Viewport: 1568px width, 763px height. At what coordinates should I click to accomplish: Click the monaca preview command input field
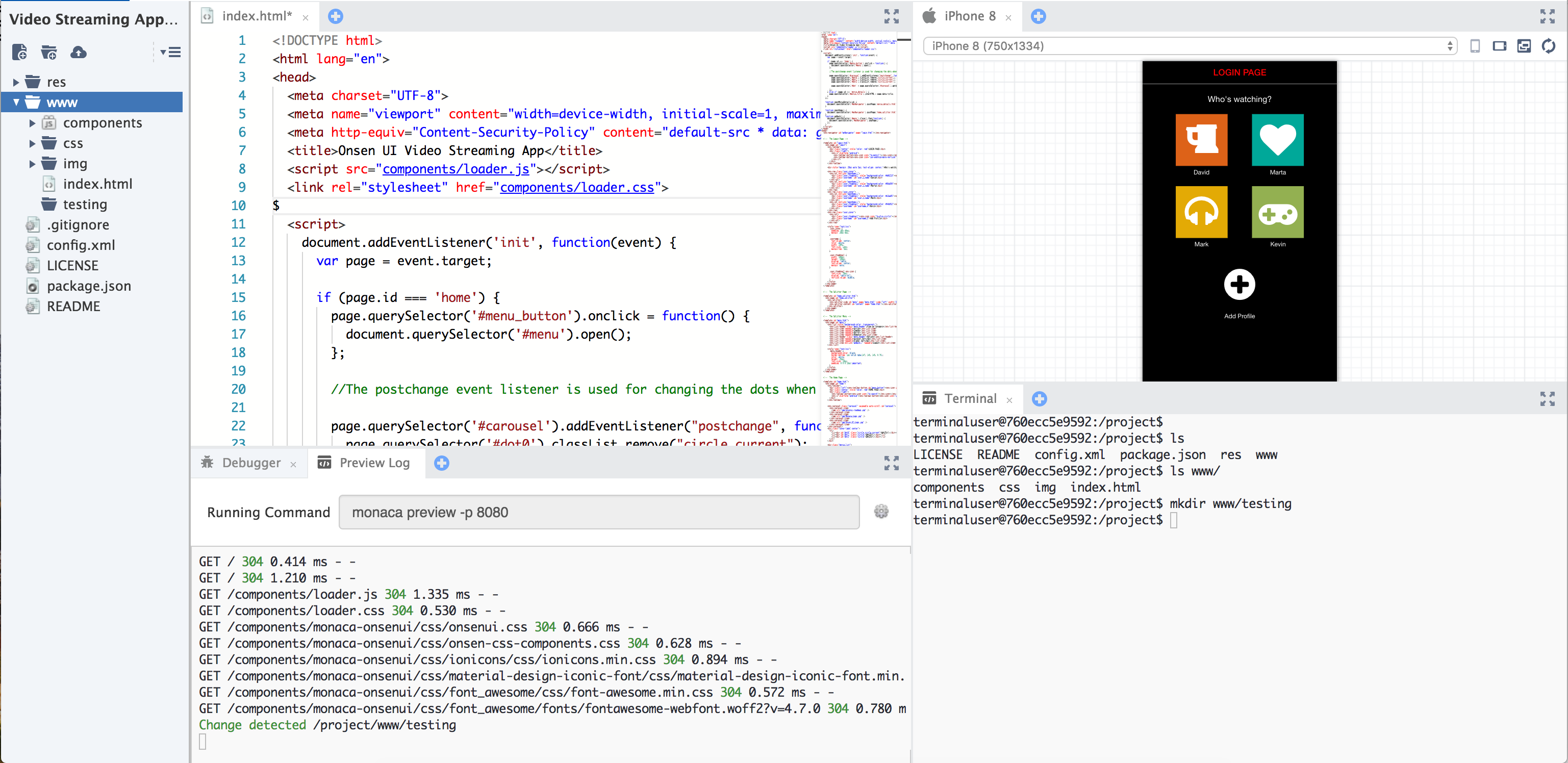pyautogui.click(x=598, y=512)
